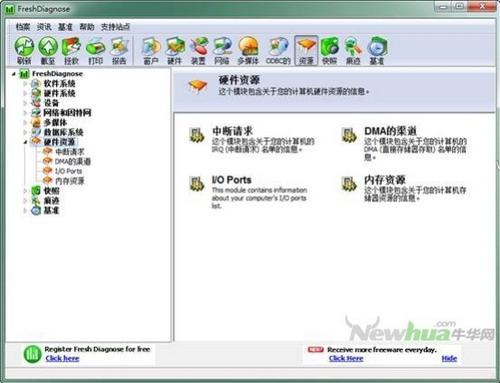The width and height of the screenshot is (500, 383).
Task: Click the 报告 (Report) toolbar icon
Action: 119,51
